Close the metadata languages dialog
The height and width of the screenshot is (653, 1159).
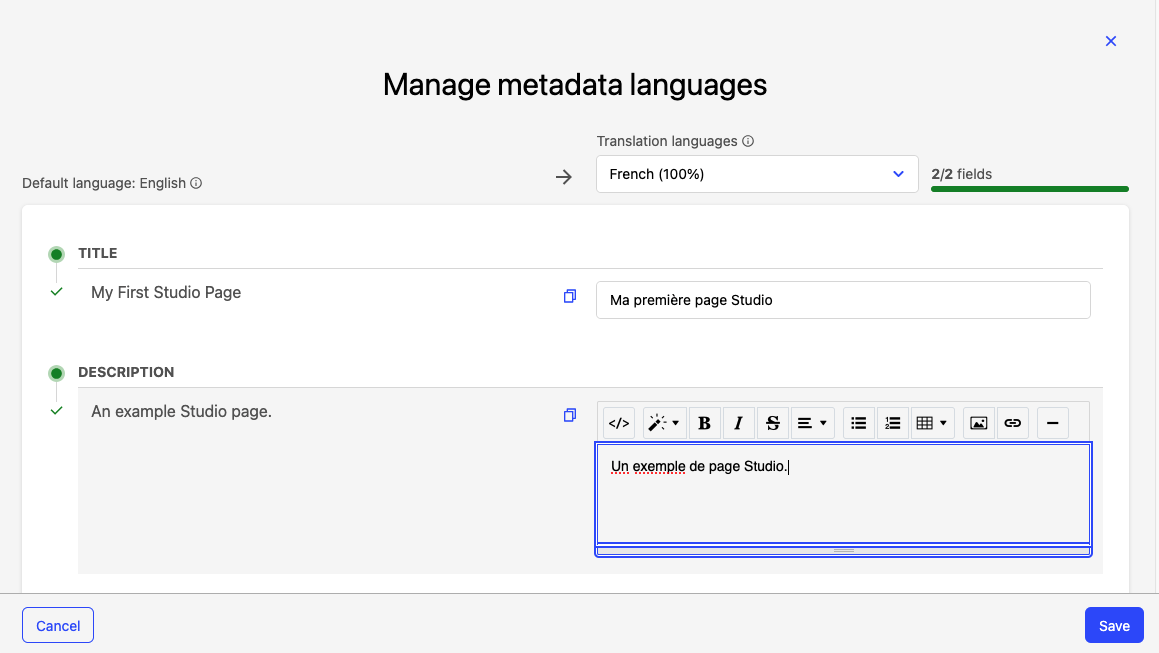pos(1110,41)
